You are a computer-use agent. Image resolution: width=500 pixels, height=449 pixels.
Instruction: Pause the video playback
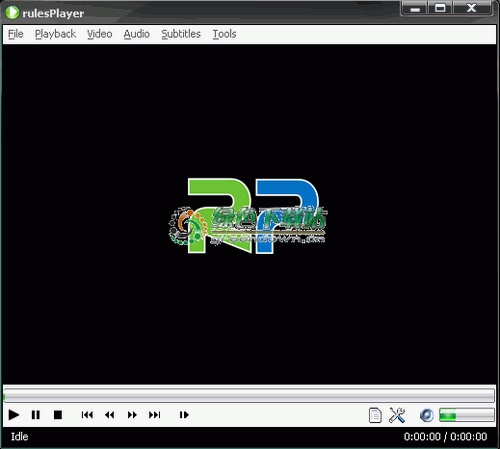[36, 415]
